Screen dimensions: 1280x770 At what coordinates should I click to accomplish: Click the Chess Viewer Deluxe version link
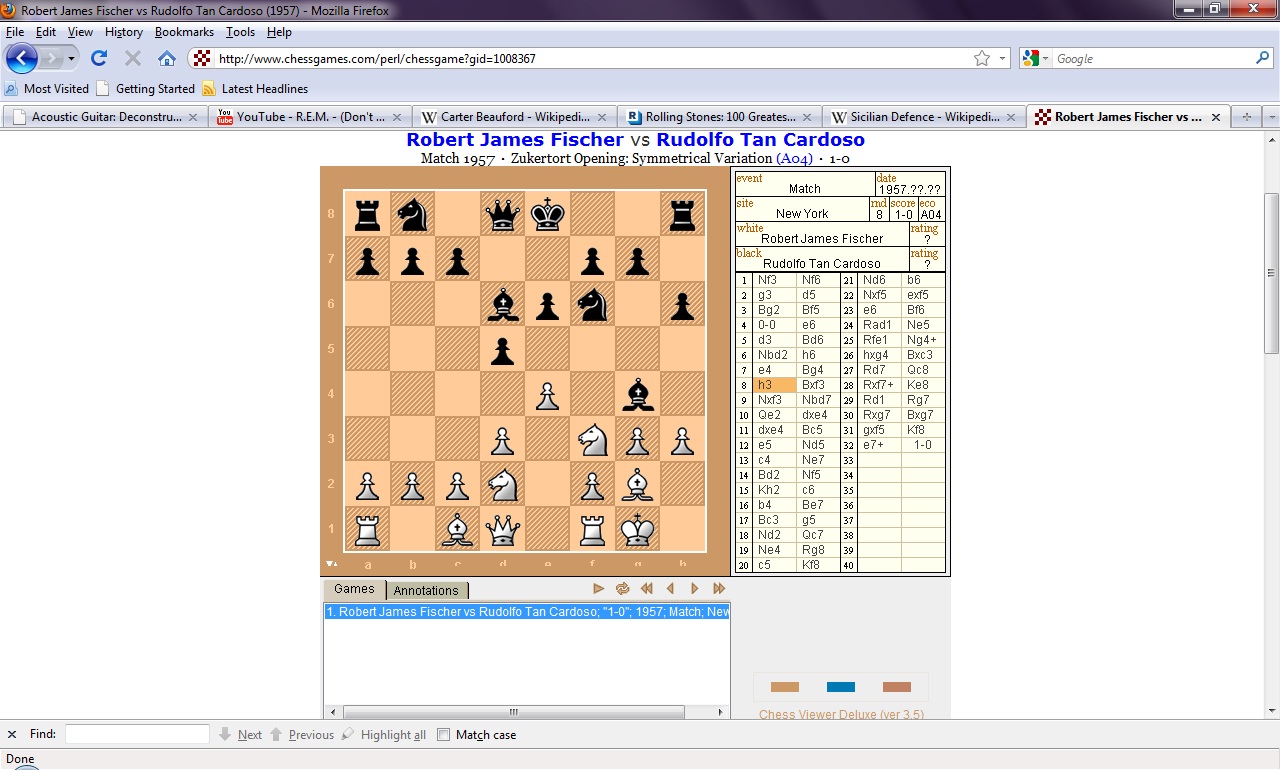point(841,714)
